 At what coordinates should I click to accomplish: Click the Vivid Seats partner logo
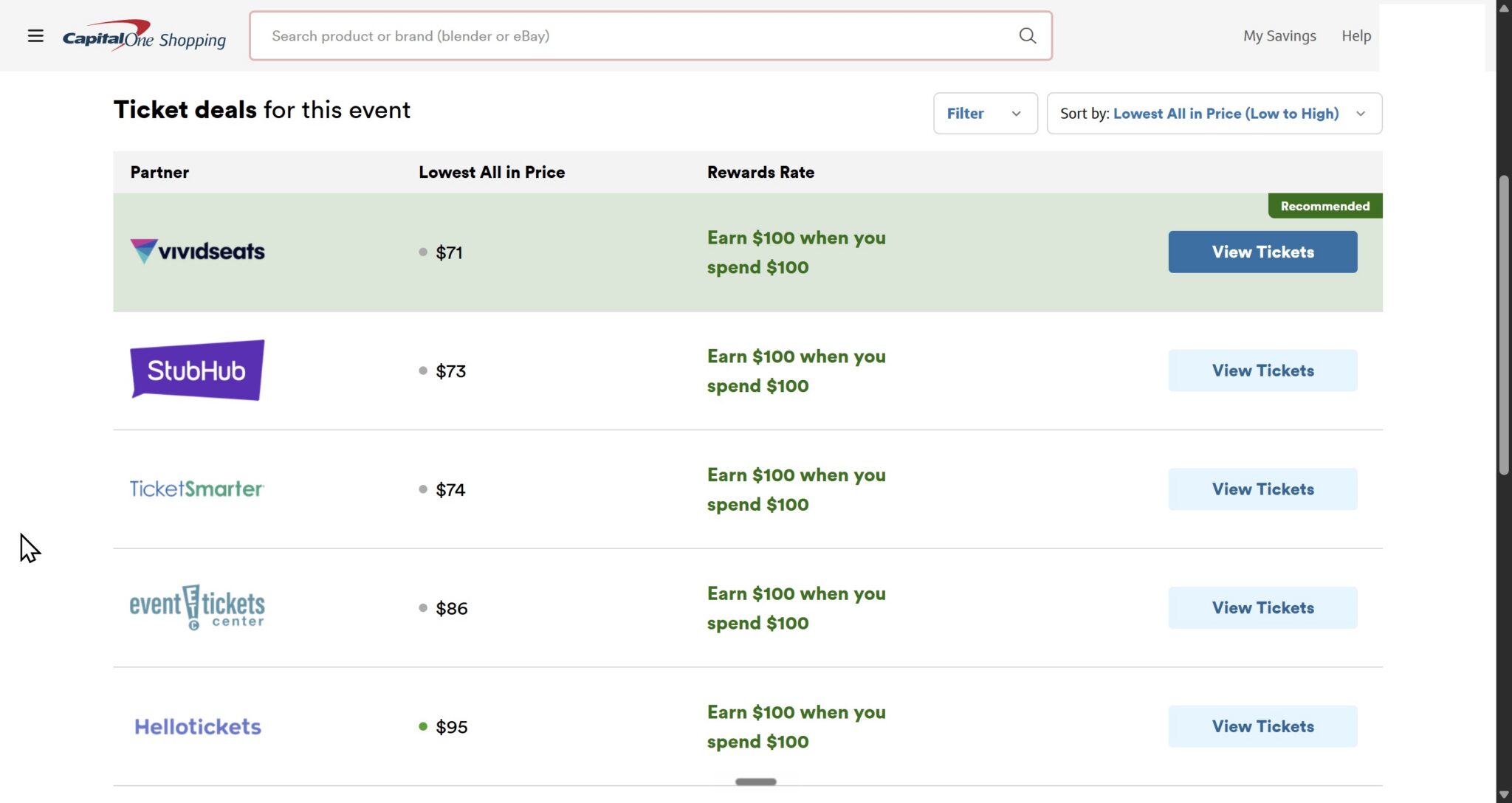tap(197, 252)
